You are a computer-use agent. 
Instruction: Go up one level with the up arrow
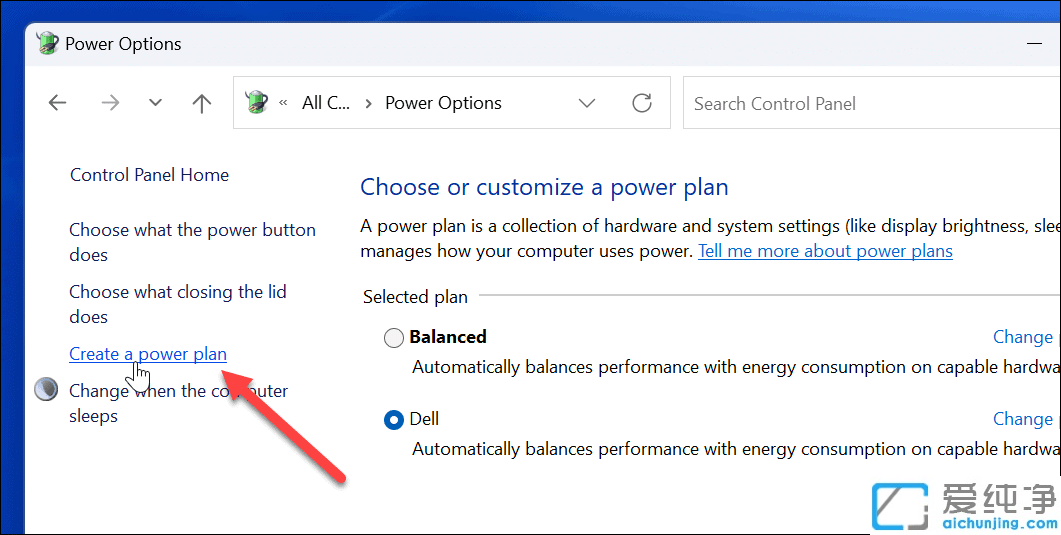tap(202, 103)
